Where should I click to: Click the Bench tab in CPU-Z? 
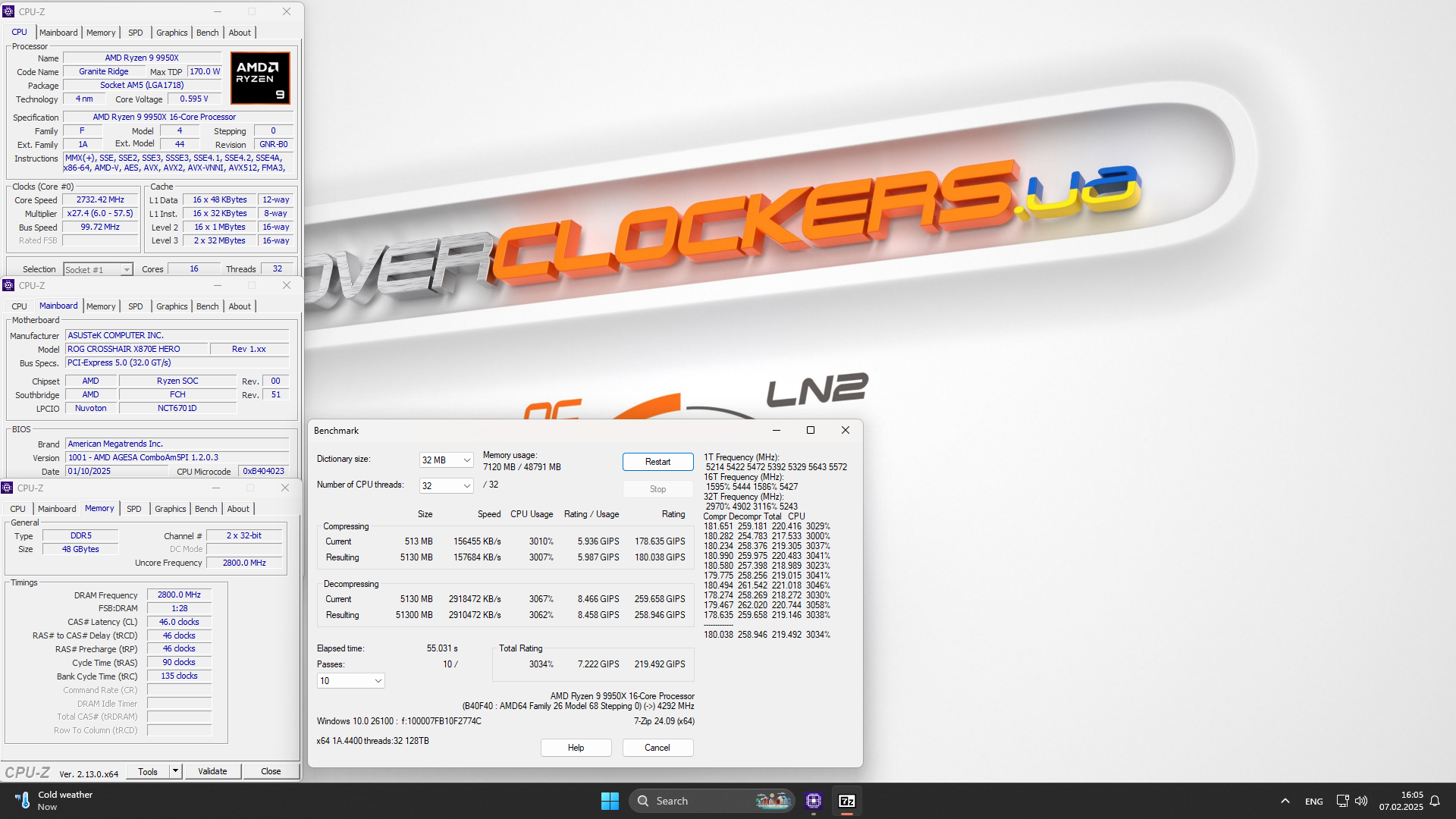click(x=207, y=32)
